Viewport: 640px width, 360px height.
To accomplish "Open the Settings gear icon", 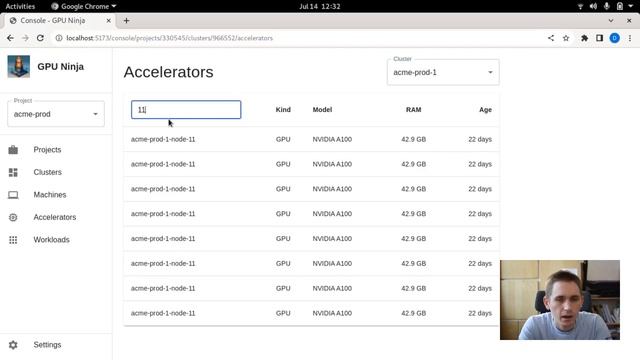I will (13, 345).
